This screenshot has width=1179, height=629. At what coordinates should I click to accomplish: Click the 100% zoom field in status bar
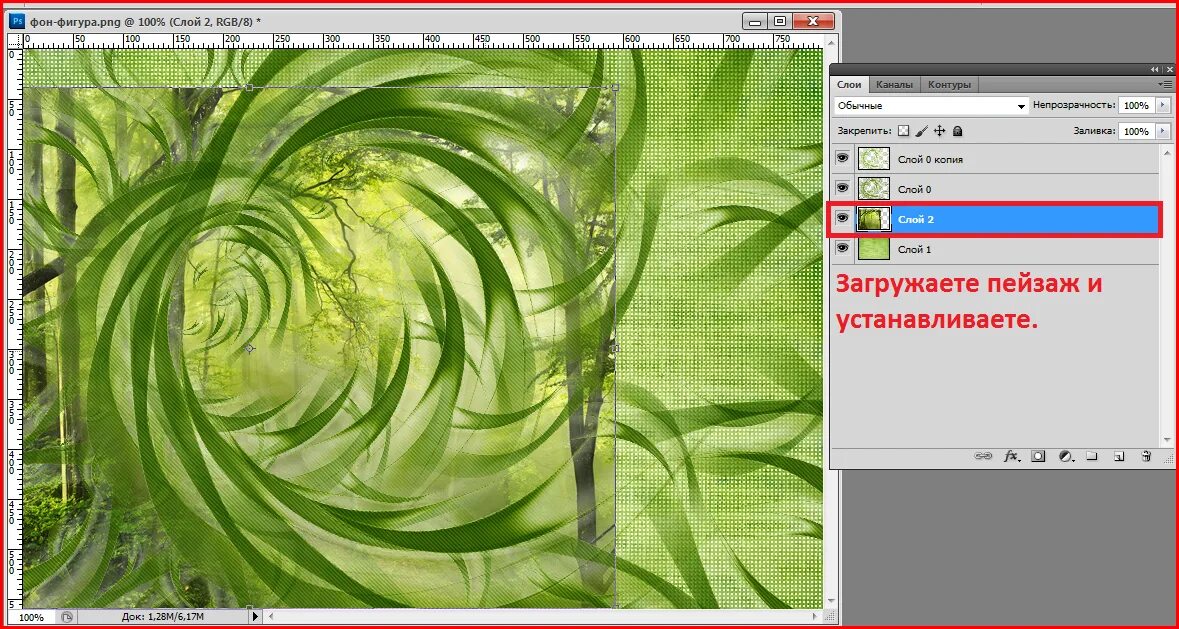coord(31,617)
